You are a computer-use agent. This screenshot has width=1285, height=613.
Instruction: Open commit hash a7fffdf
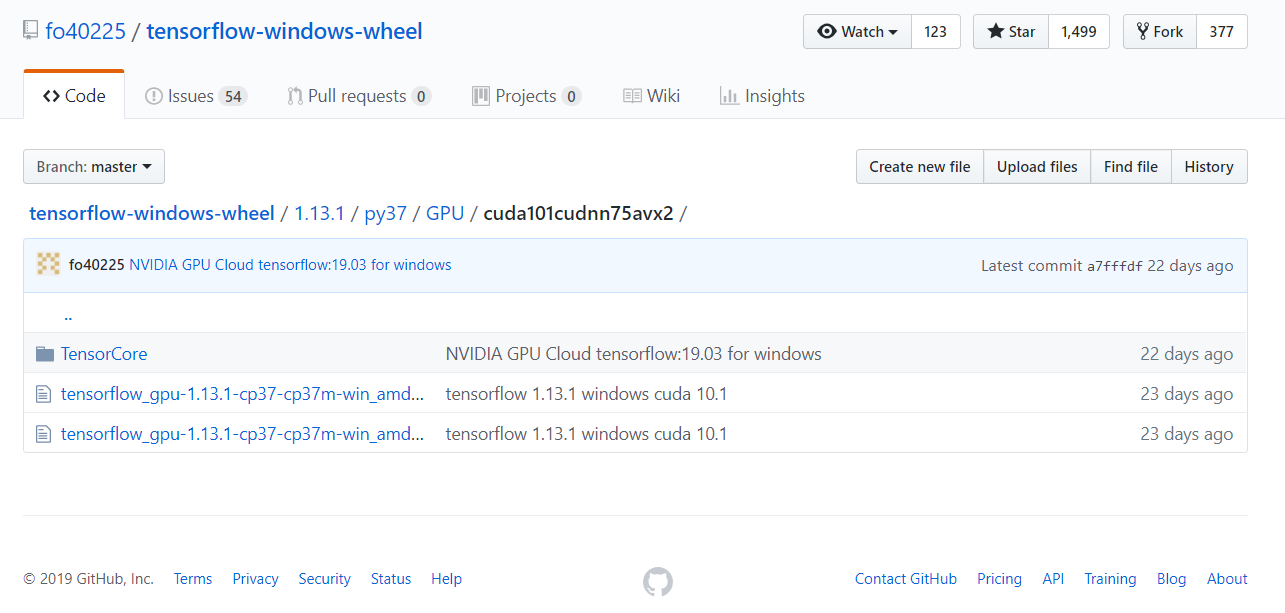(x=1115, y=266)
